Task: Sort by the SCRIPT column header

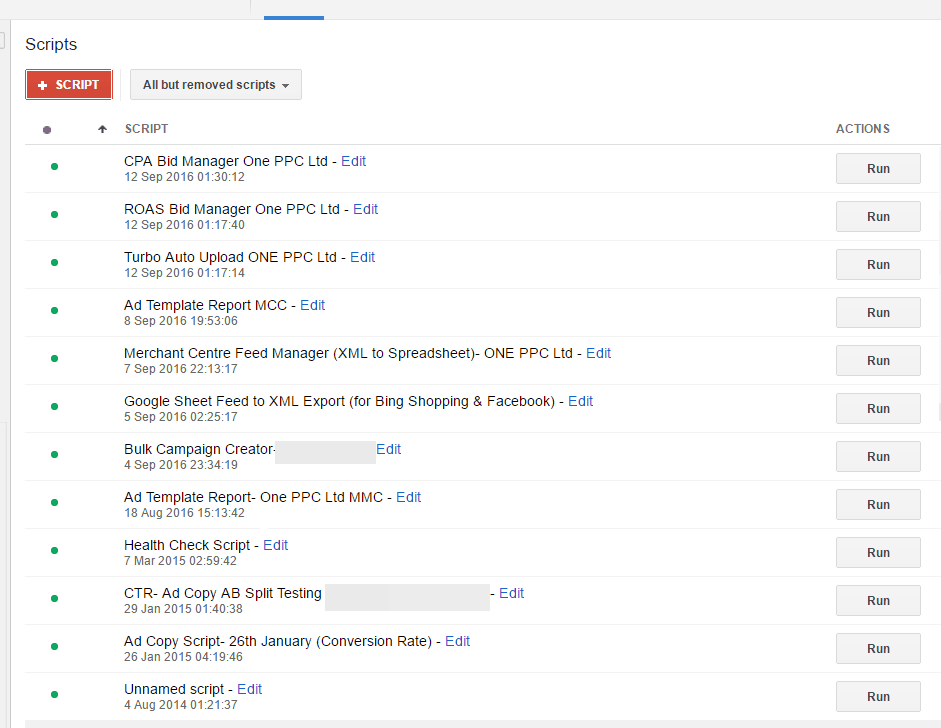Action: point(146,129)
